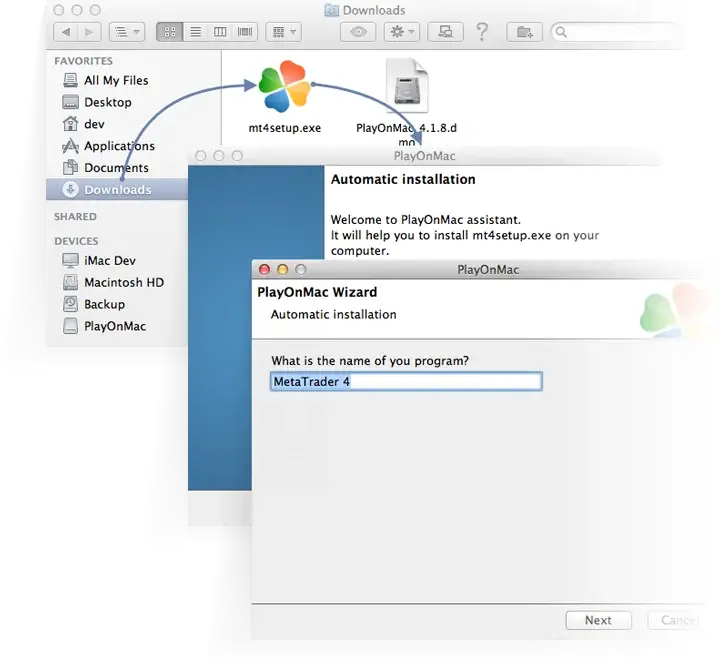The height and width of the screenshot is (664, 728).
Task: Select iMac Dev under Devices
Action: pyautogui.click(x=110, y=260)
